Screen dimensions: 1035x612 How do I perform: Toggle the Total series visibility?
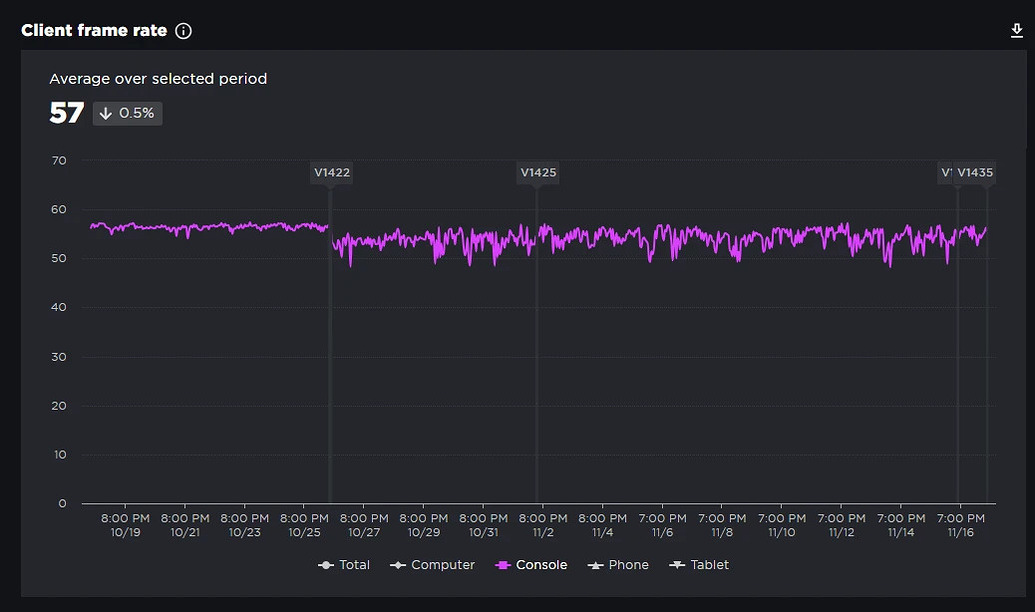point(346,564)
